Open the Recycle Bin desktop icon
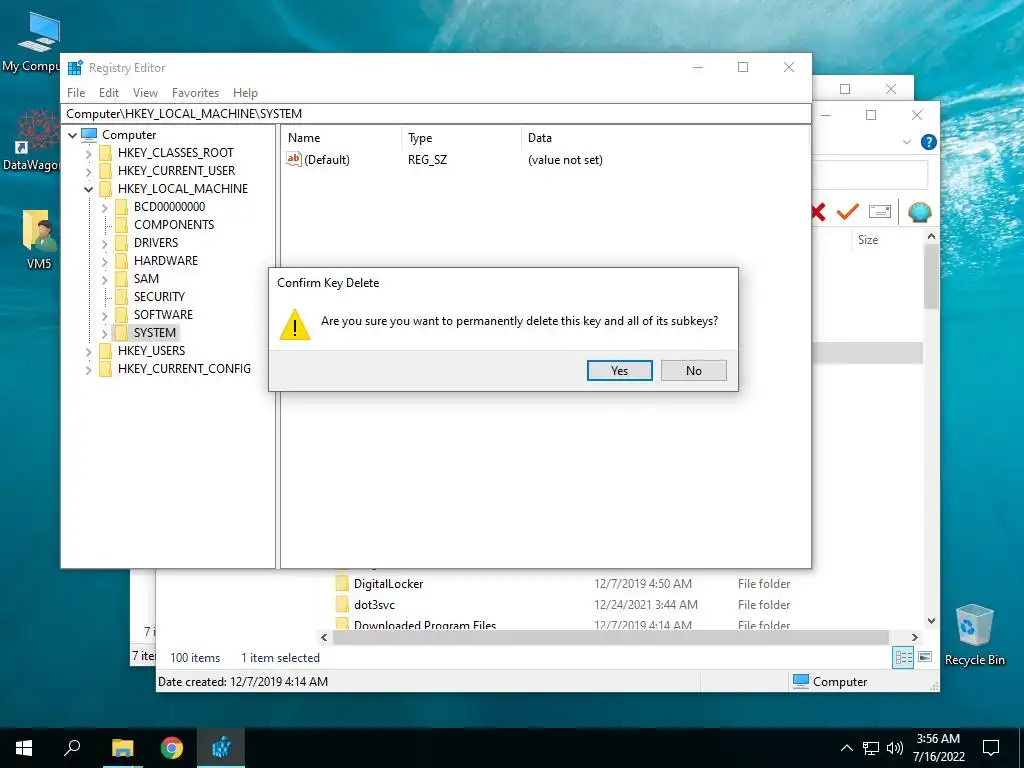 coord(974,635)
